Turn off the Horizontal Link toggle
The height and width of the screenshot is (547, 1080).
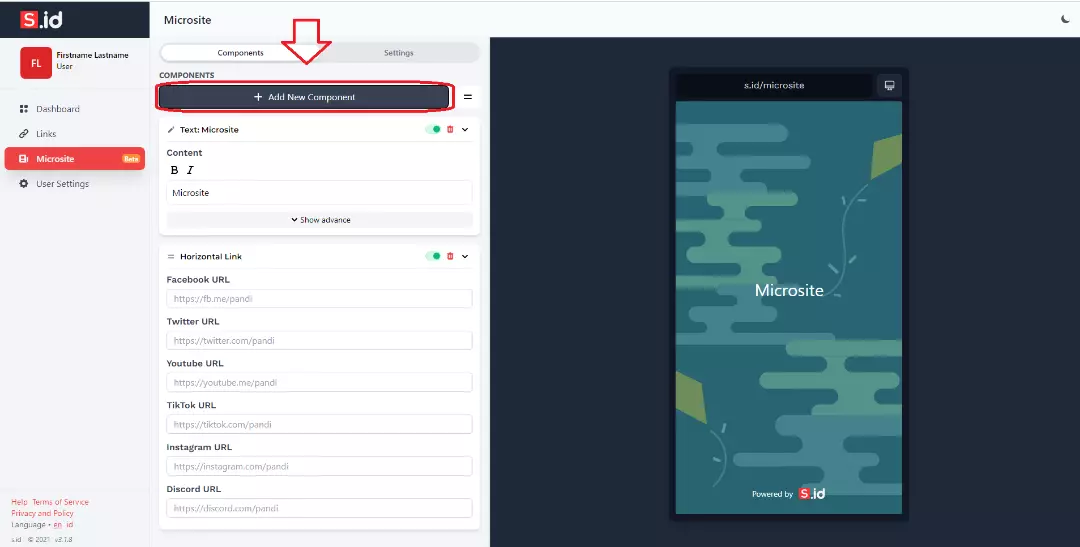pyautogui.click(x=433, y=256)
